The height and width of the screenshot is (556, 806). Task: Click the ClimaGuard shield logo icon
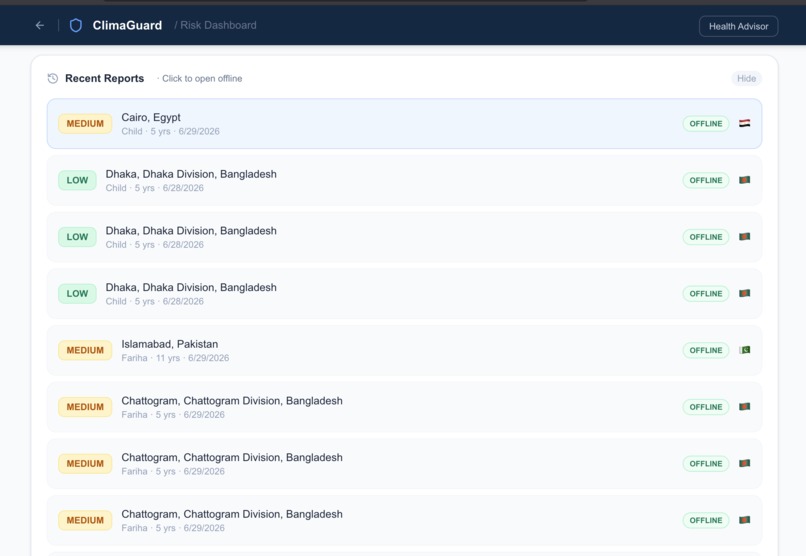[76, 25]
